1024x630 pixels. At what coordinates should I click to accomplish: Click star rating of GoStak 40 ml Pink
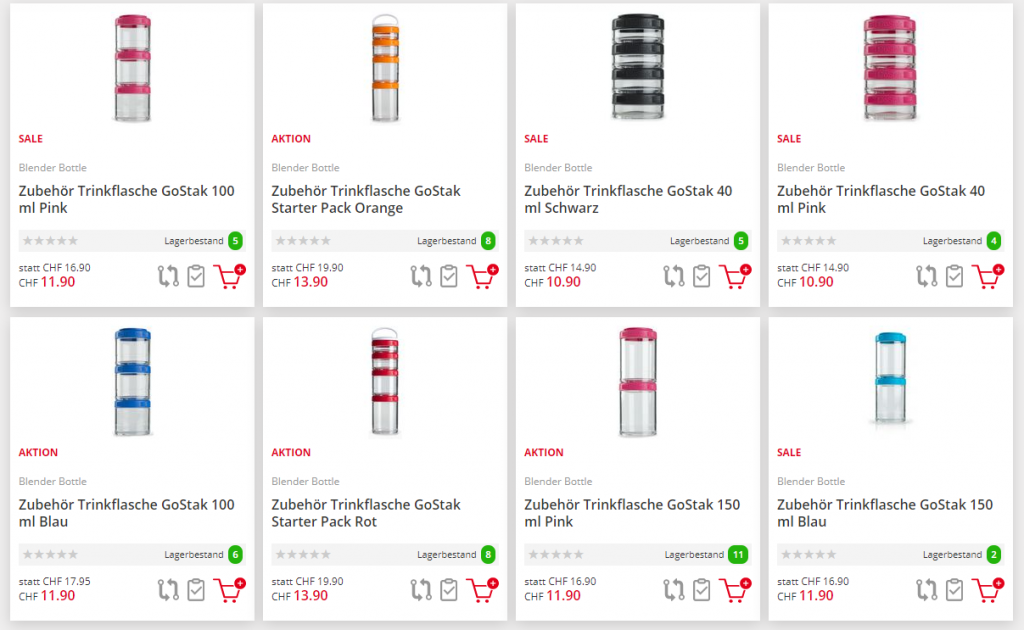(x=807, y=241)
